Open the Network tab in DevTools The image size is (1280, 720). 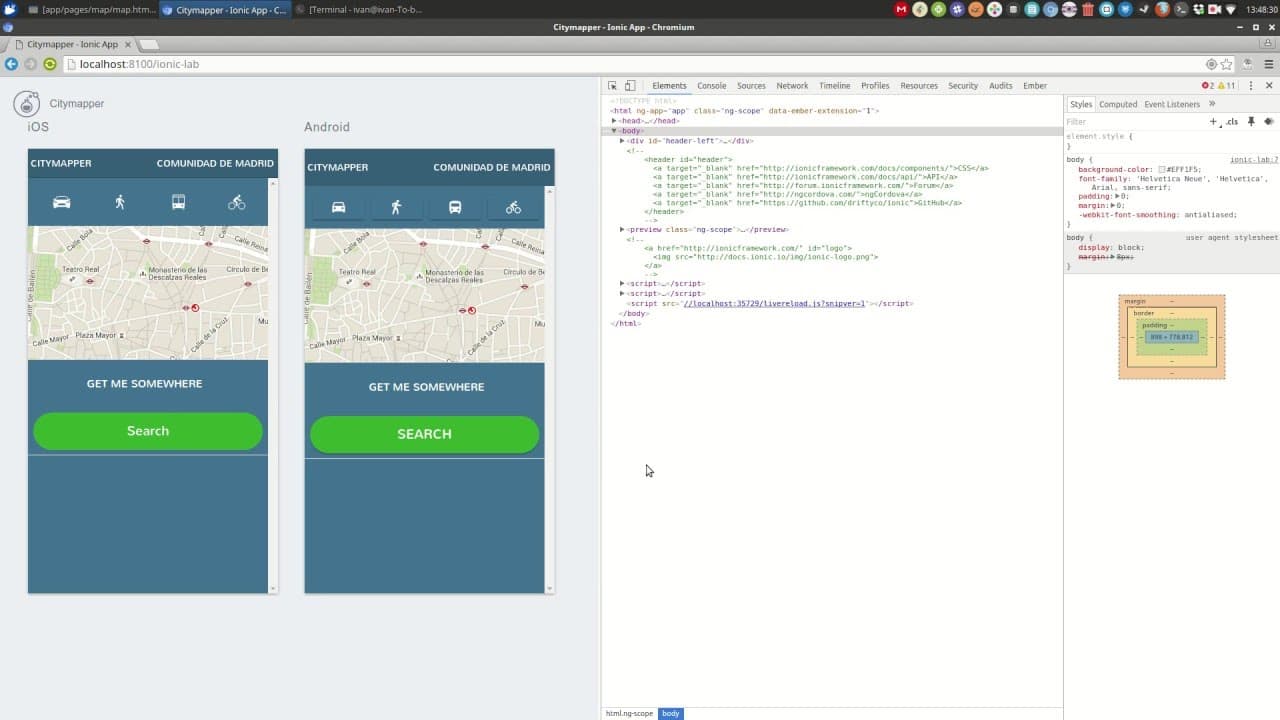[x=792, y=86]
